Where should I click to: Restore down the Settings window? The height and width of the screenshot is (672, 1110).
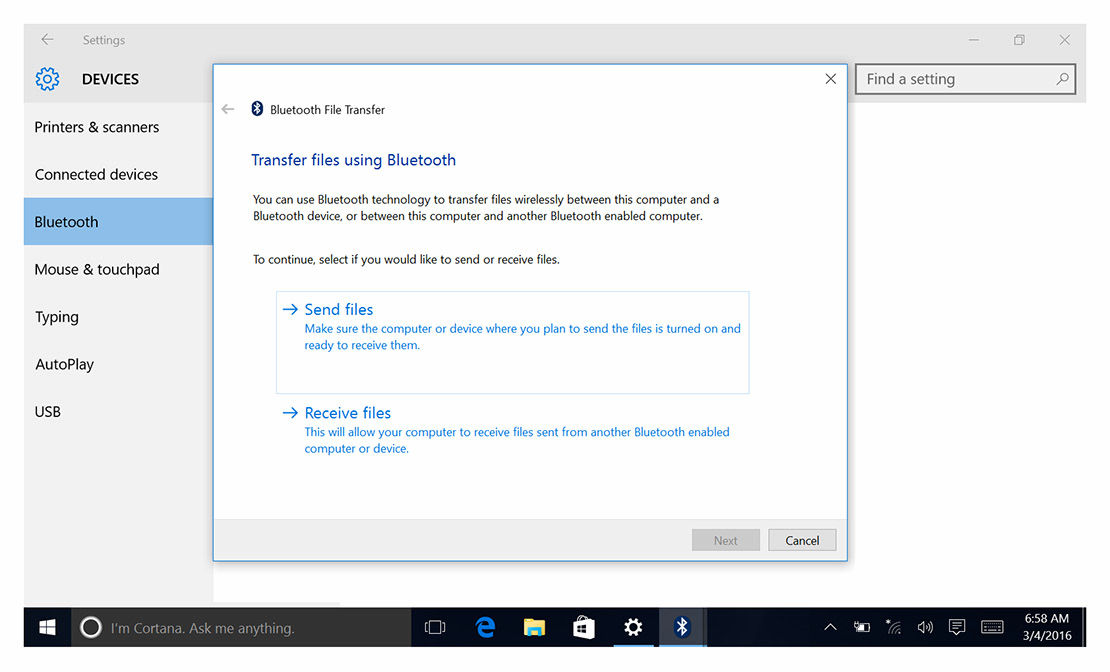point(1019,40)
